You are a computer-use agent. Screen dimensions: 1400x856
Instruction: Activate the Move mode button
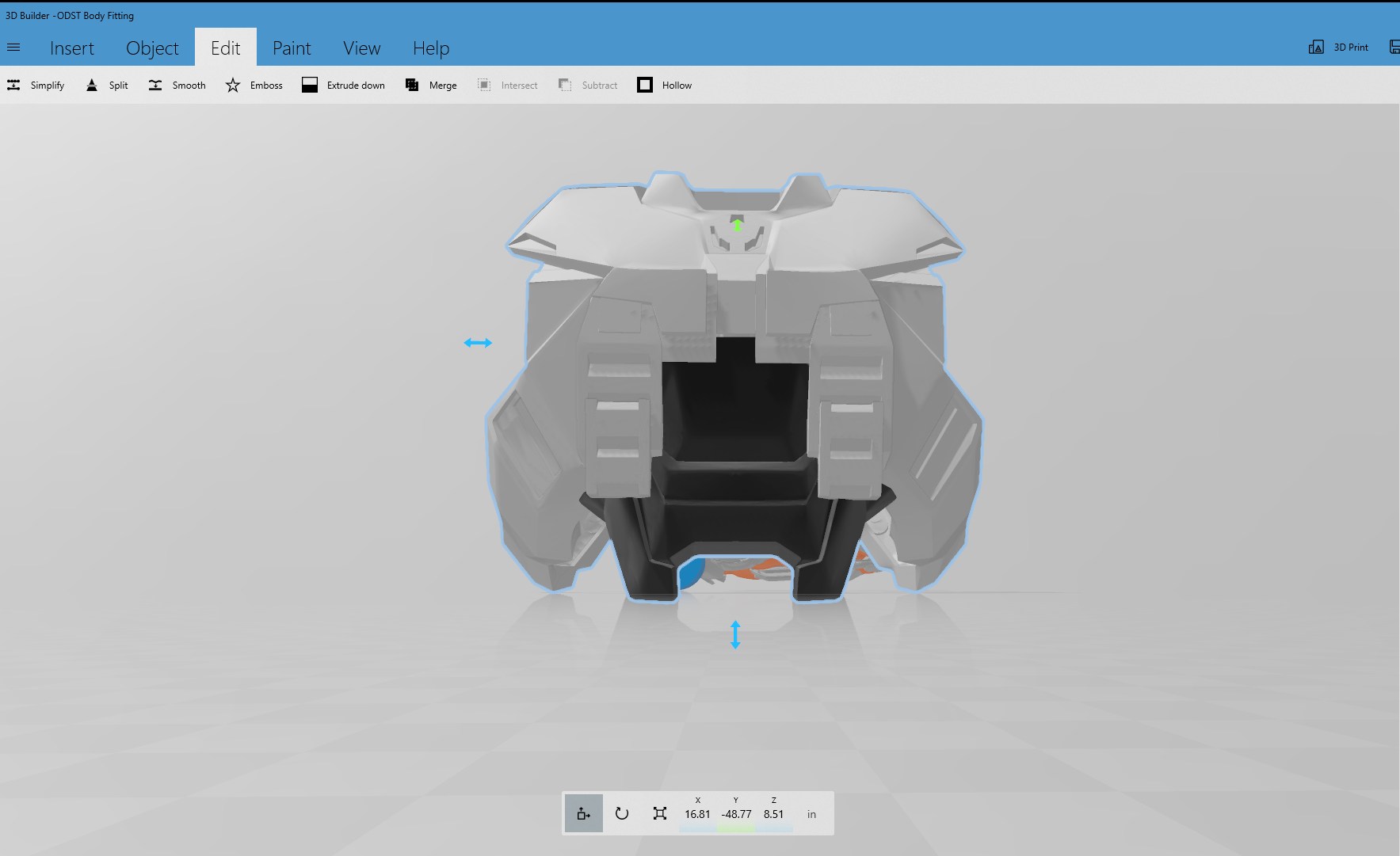pos(584,813)
